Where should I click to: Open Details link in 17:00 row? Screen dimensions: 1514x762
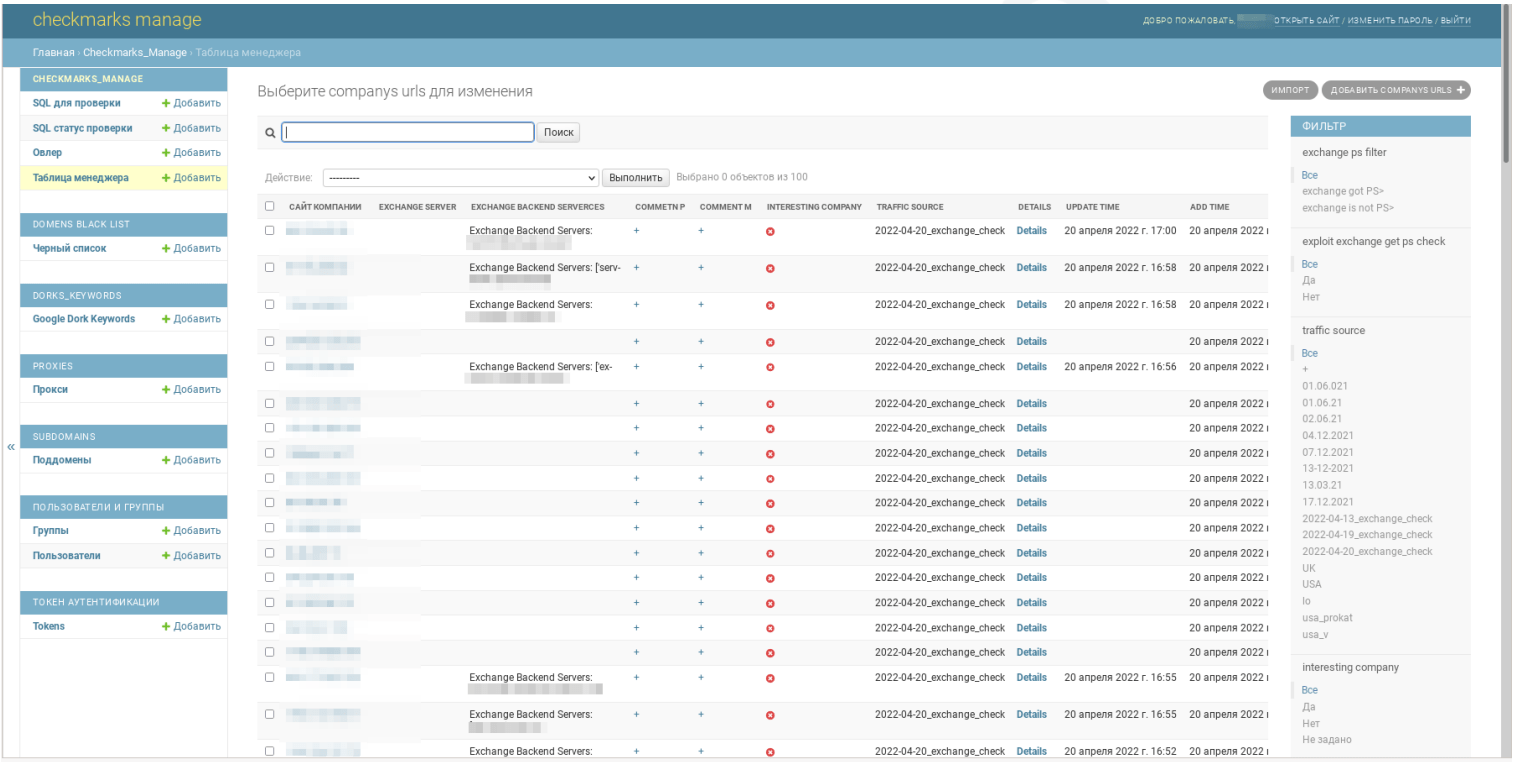(x=1032, y=231)
